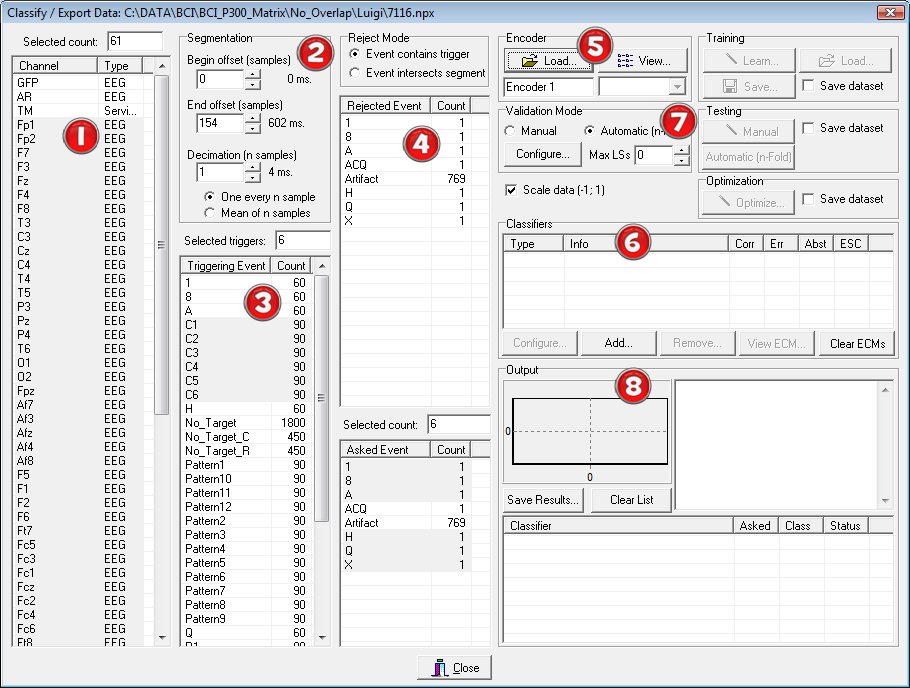Select the Pattern10 triggering event

click(246, 479)
